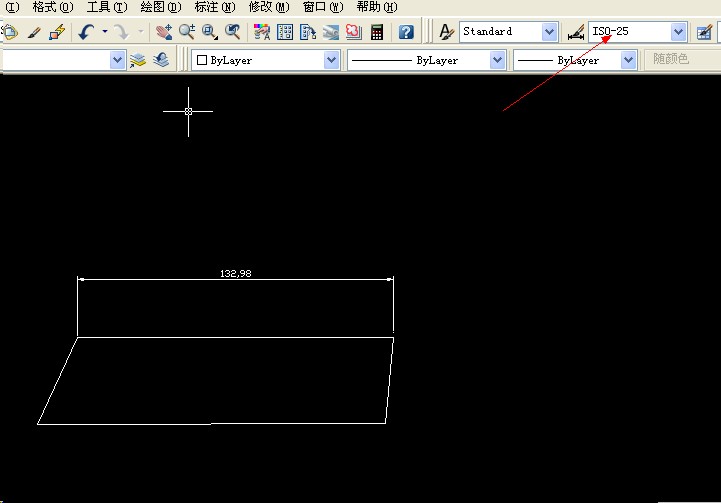Image resolution: width=721 pixels, height=503 pixels.
Task: Open the Tool Palettes window icon
Action: coord(308,32)
